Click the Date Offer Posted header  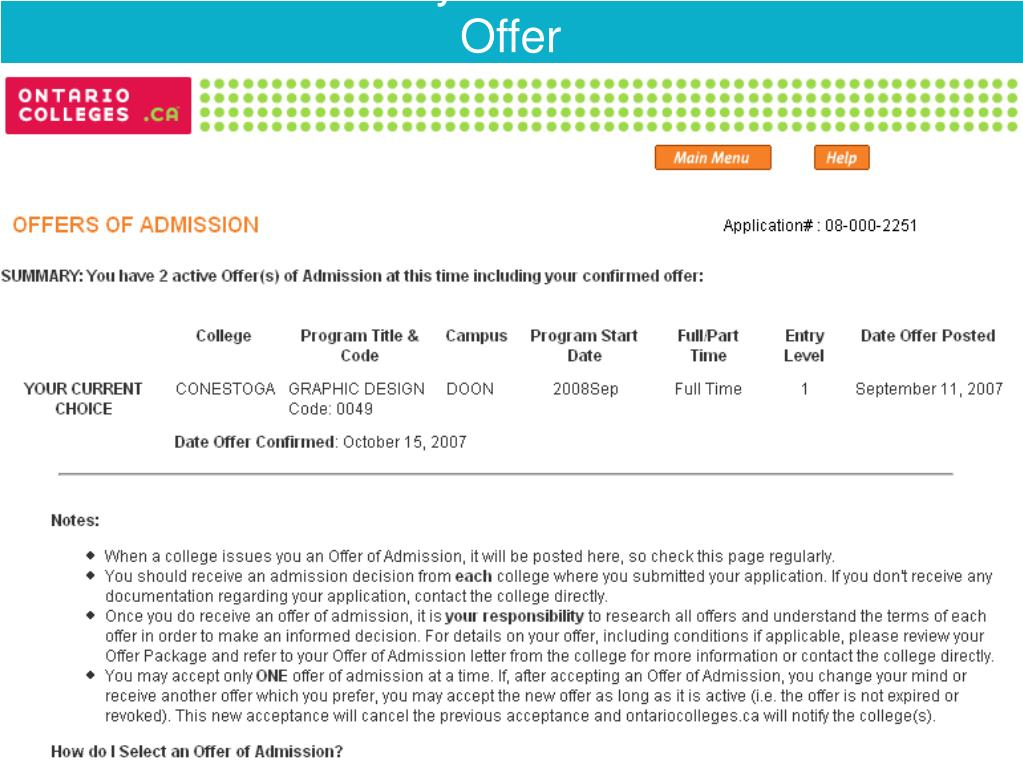click(928, 336)
